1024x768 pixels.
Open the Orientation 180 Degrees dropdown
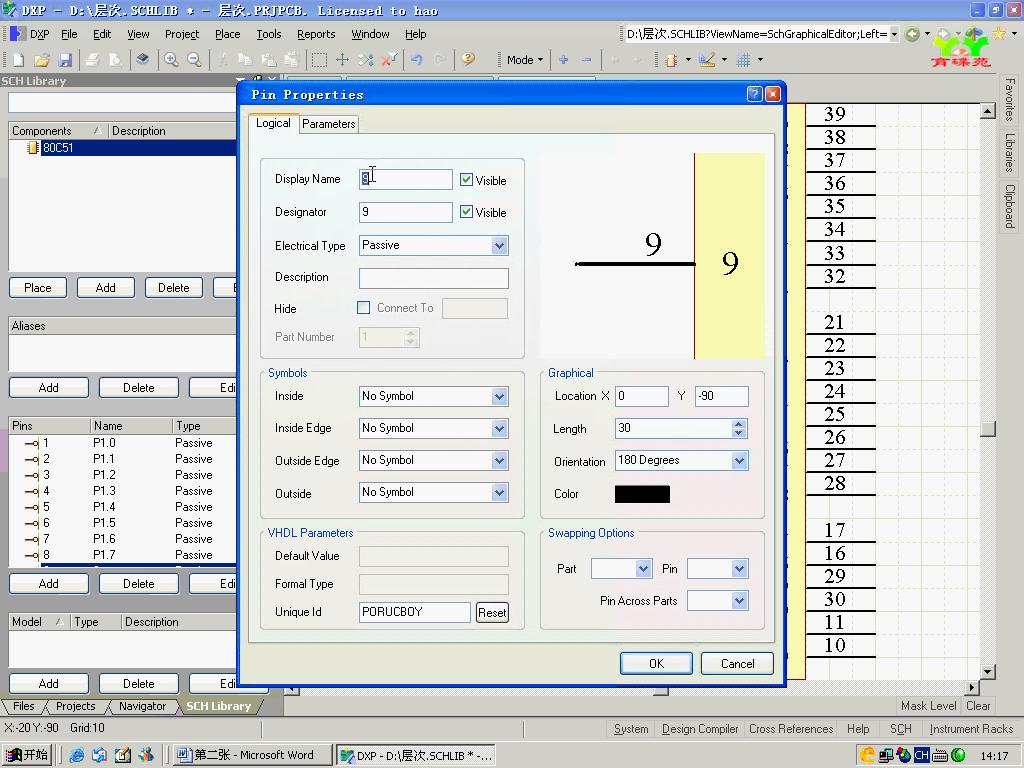tap(739, 460)
